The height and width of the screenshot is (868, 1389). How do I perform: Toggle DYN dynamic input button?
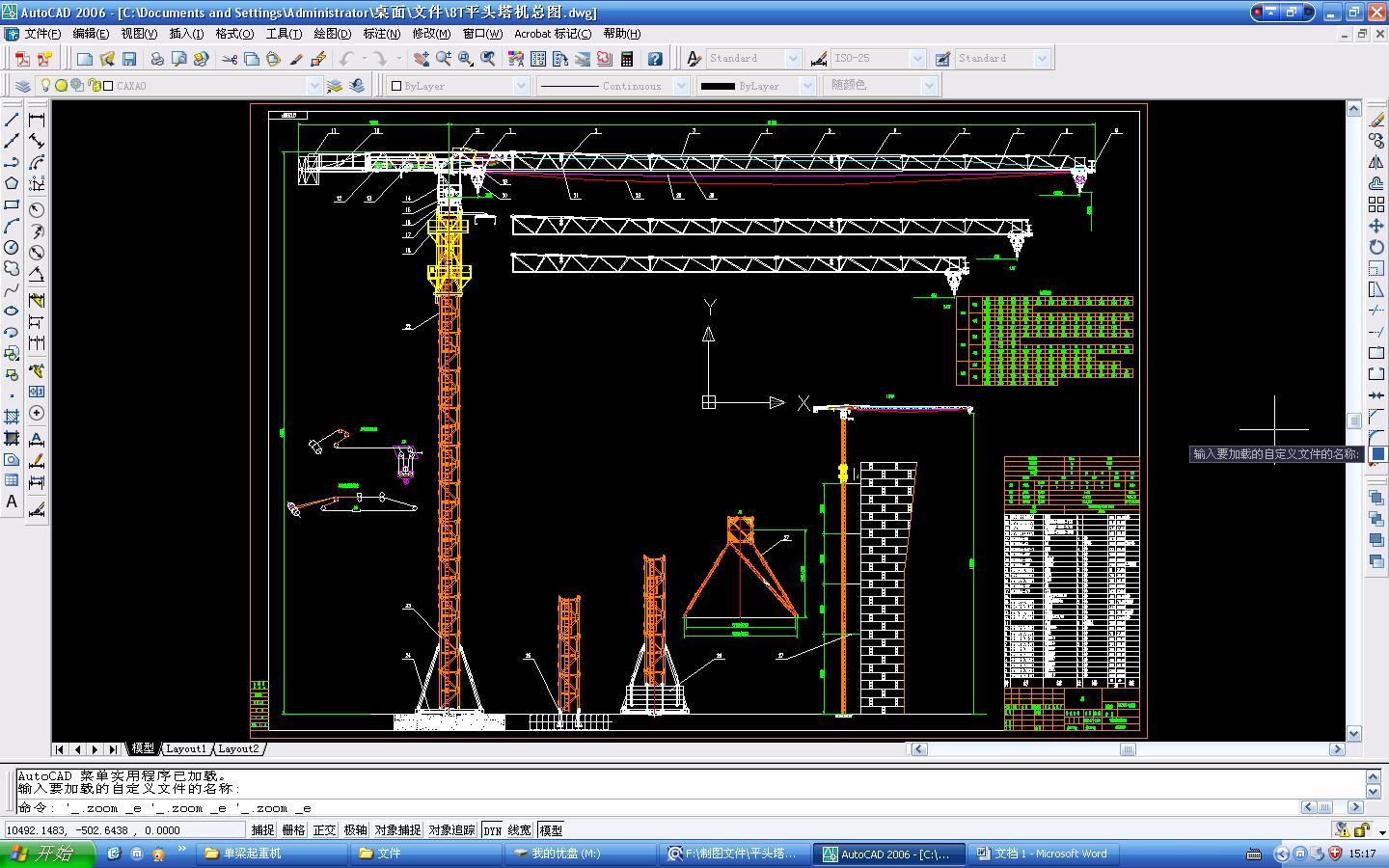(492, 829)
